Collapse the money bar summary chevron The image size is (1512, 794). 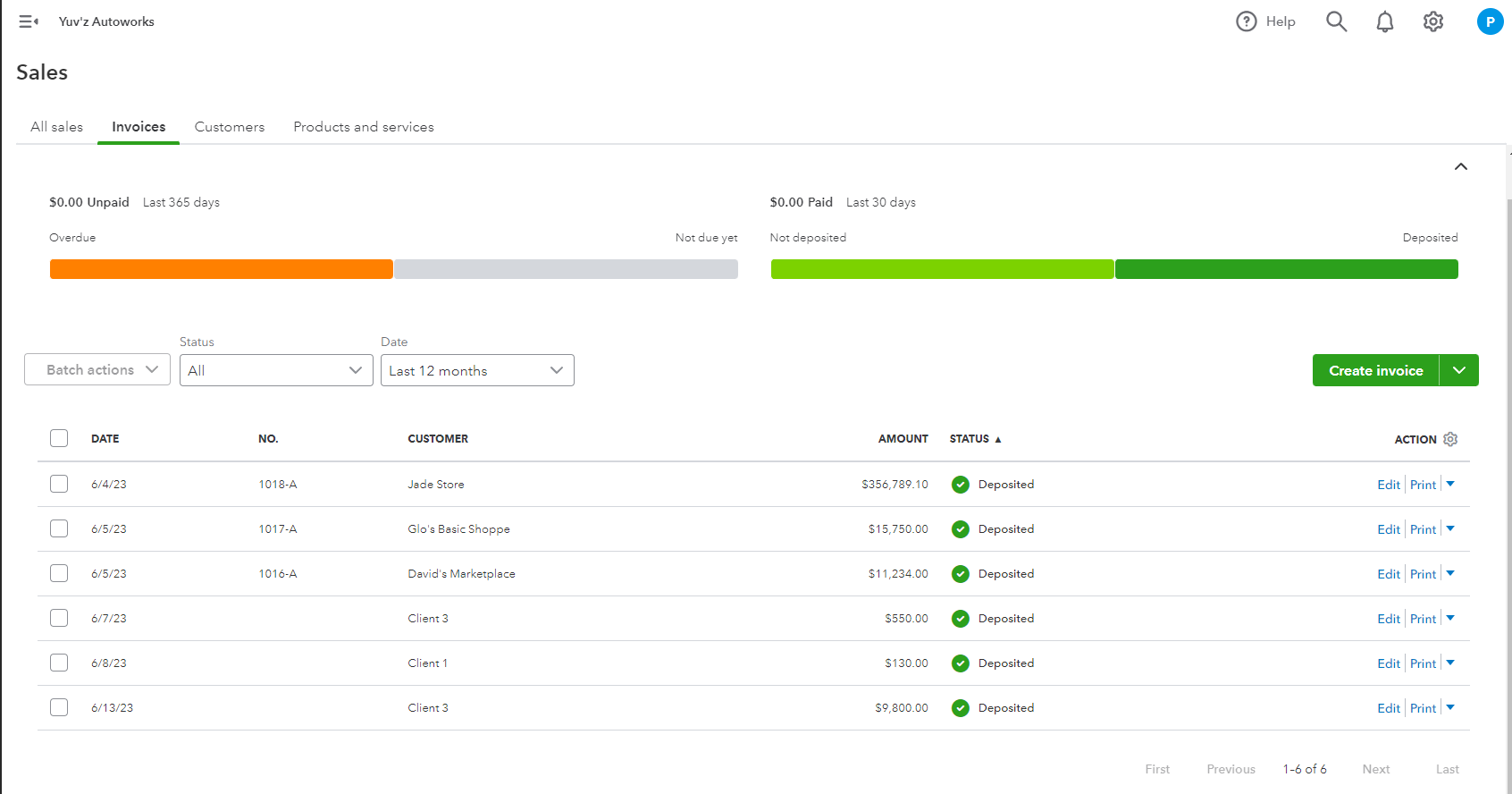point(1461,166)
